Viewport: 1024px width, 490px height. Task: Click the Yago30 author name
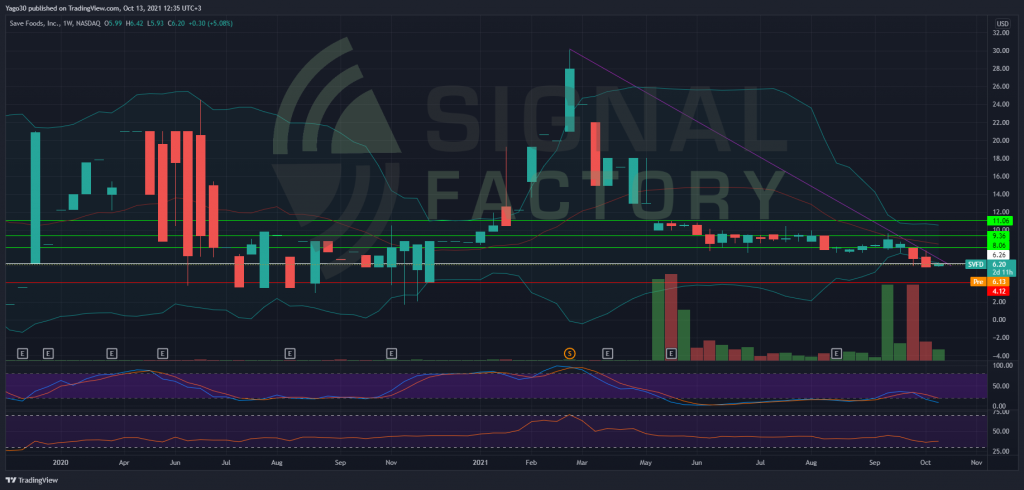click(x=16, y=8)
